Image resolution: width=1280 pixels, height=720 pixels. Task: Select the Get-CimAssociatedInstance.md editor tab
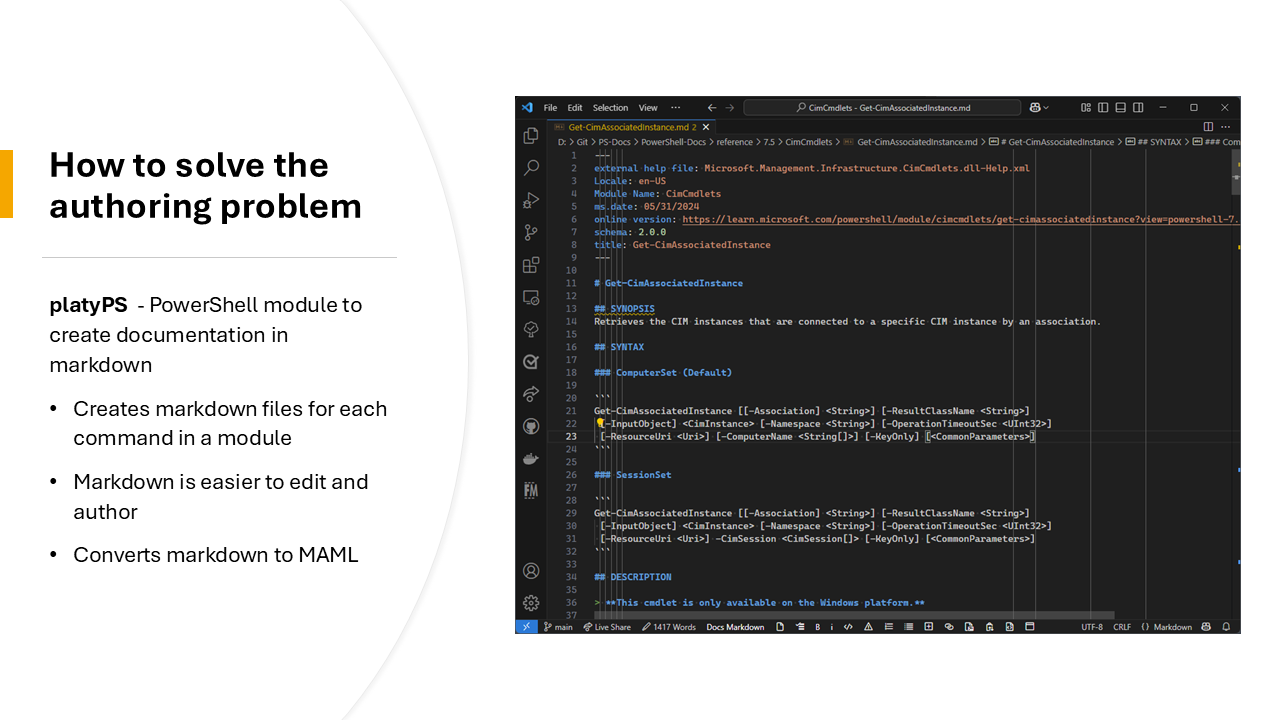[625, 127]
